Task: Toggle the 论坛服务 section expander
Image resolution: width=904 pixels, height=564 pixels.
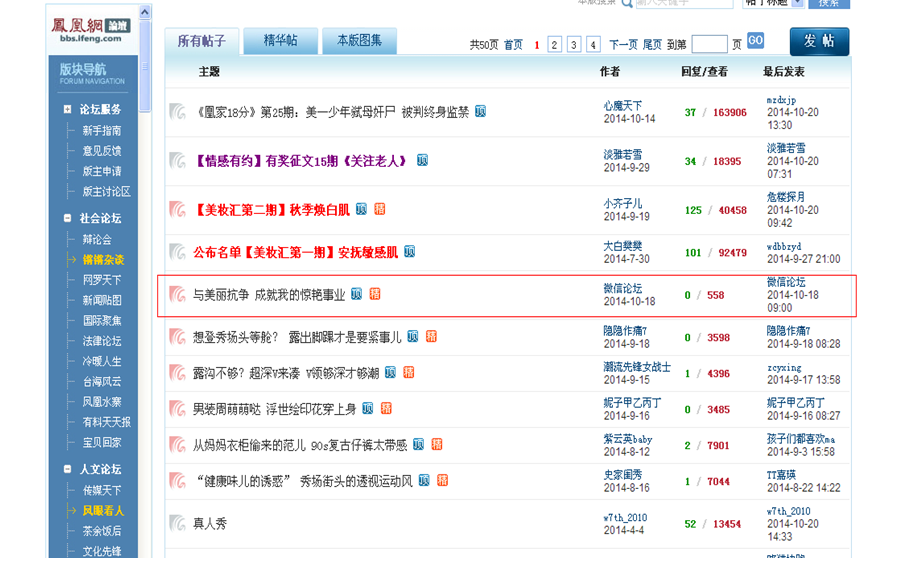Action: pos(67,109)
